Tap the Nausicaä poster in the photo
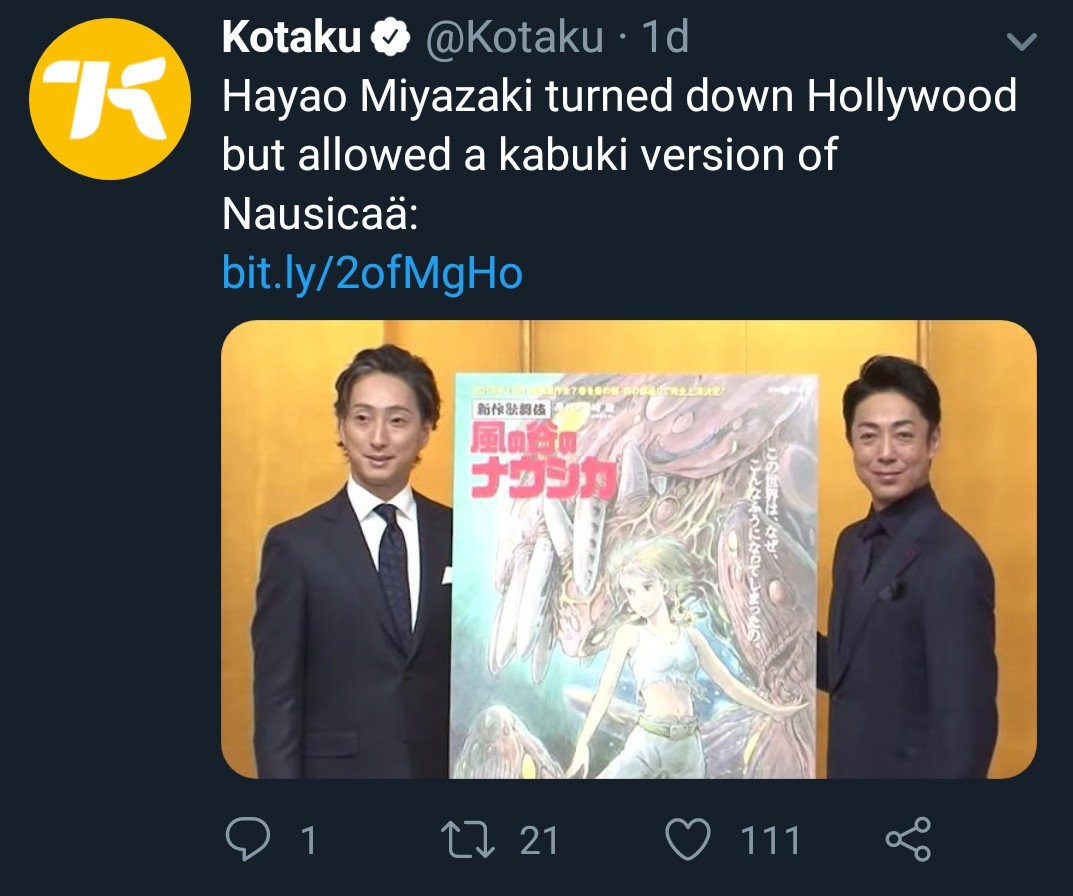 pos(634,576)
